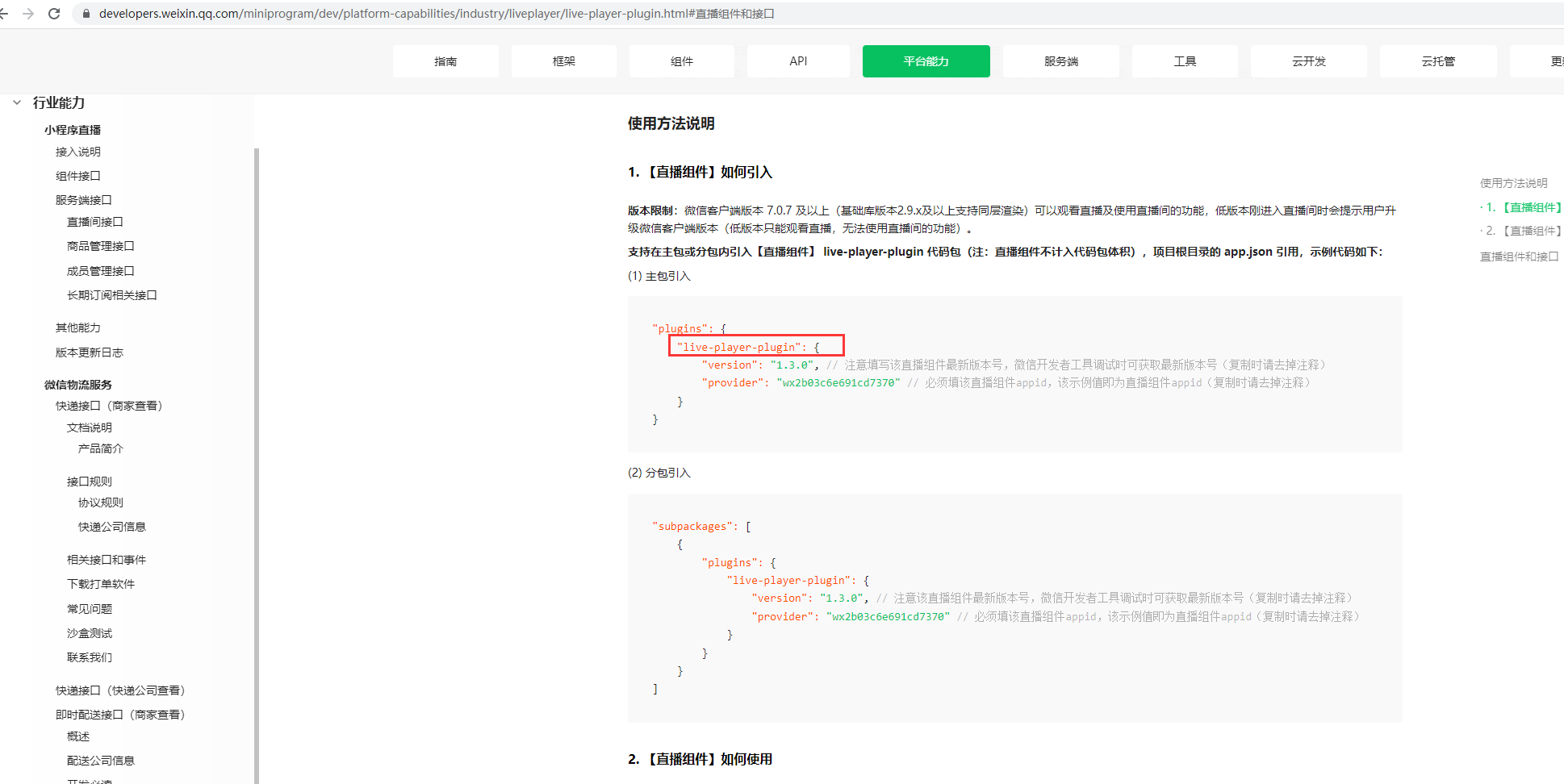The image size is (1564, 784).
Task: Open 概述 sidebar link
Action: [78, 736]
